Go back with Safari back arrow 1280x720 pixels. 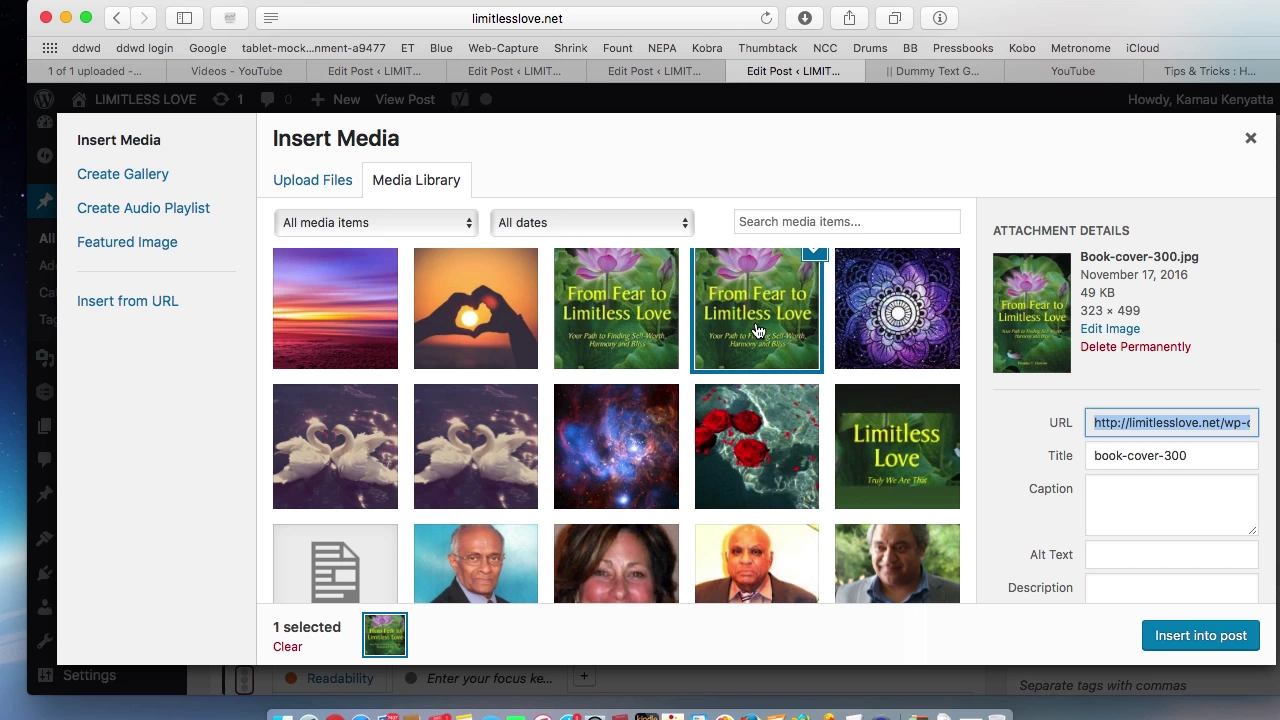tap(117, 18)
